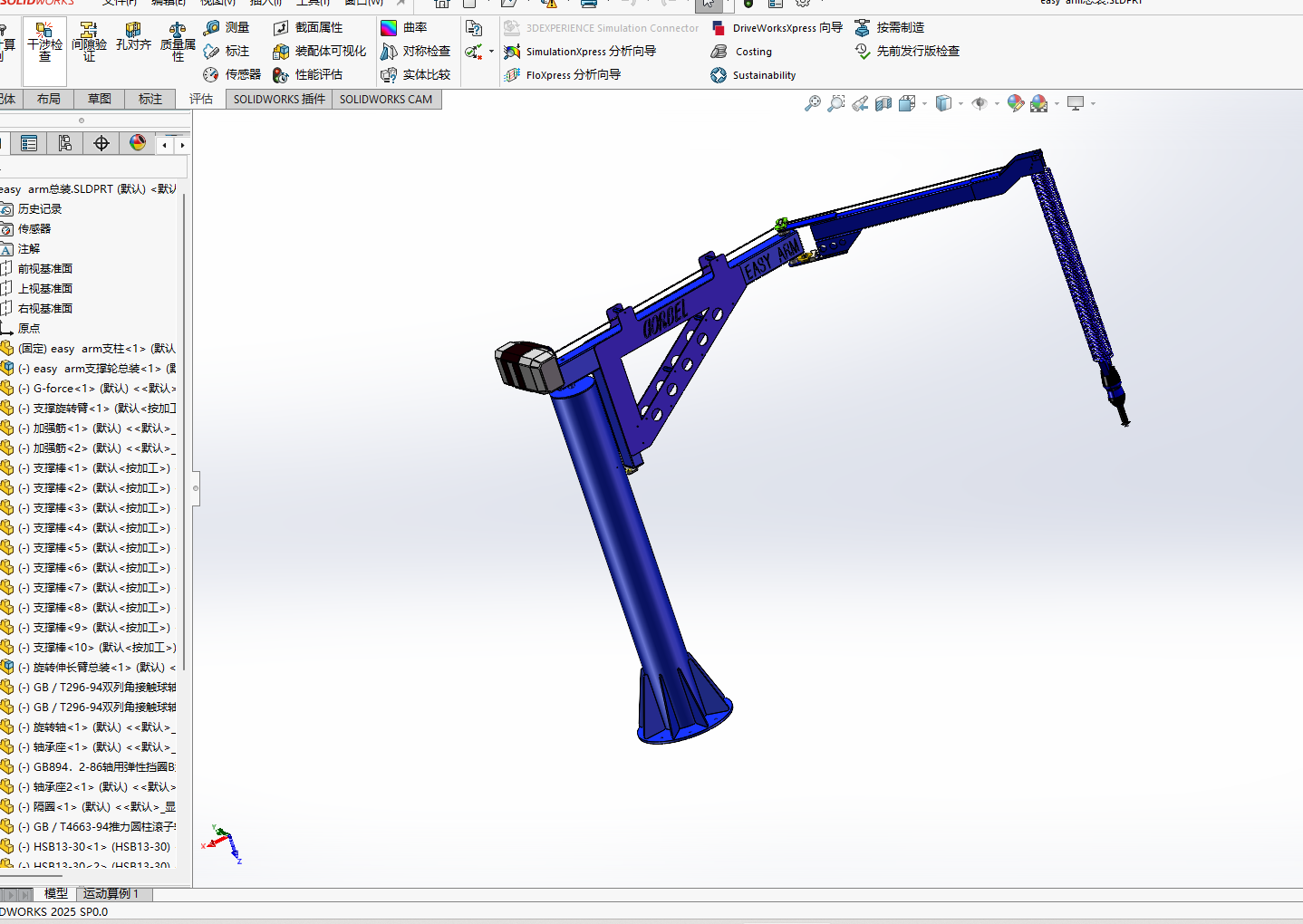Click the Check document icon with question mark
Image resolution: width=1303 pixels, height=924 pixels.
pyautogui.click(x=474, y=28)
